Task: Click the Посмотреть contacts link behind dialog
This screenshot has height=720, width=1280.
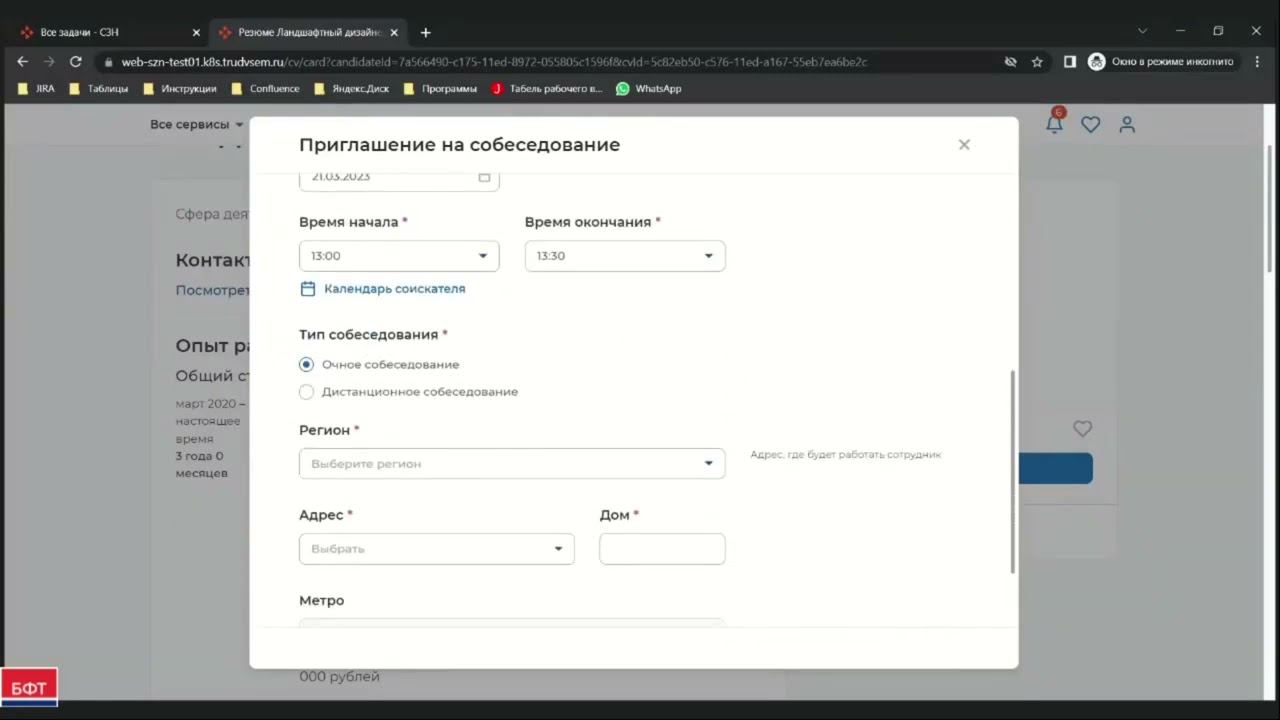Action: 212,291
